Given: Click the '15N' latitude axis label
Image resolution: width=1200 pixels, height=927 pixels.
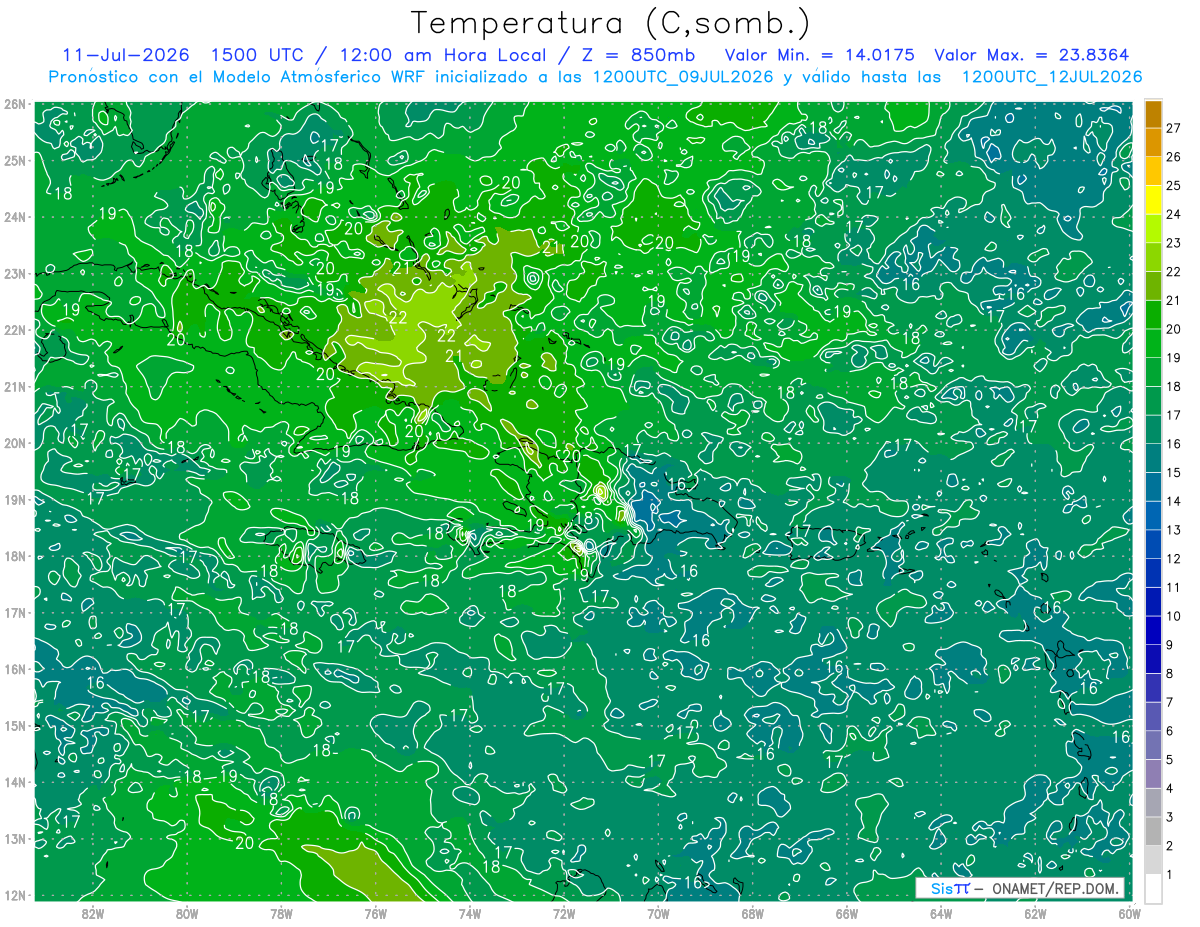Looking at the screenshot, I should point(14,725).
